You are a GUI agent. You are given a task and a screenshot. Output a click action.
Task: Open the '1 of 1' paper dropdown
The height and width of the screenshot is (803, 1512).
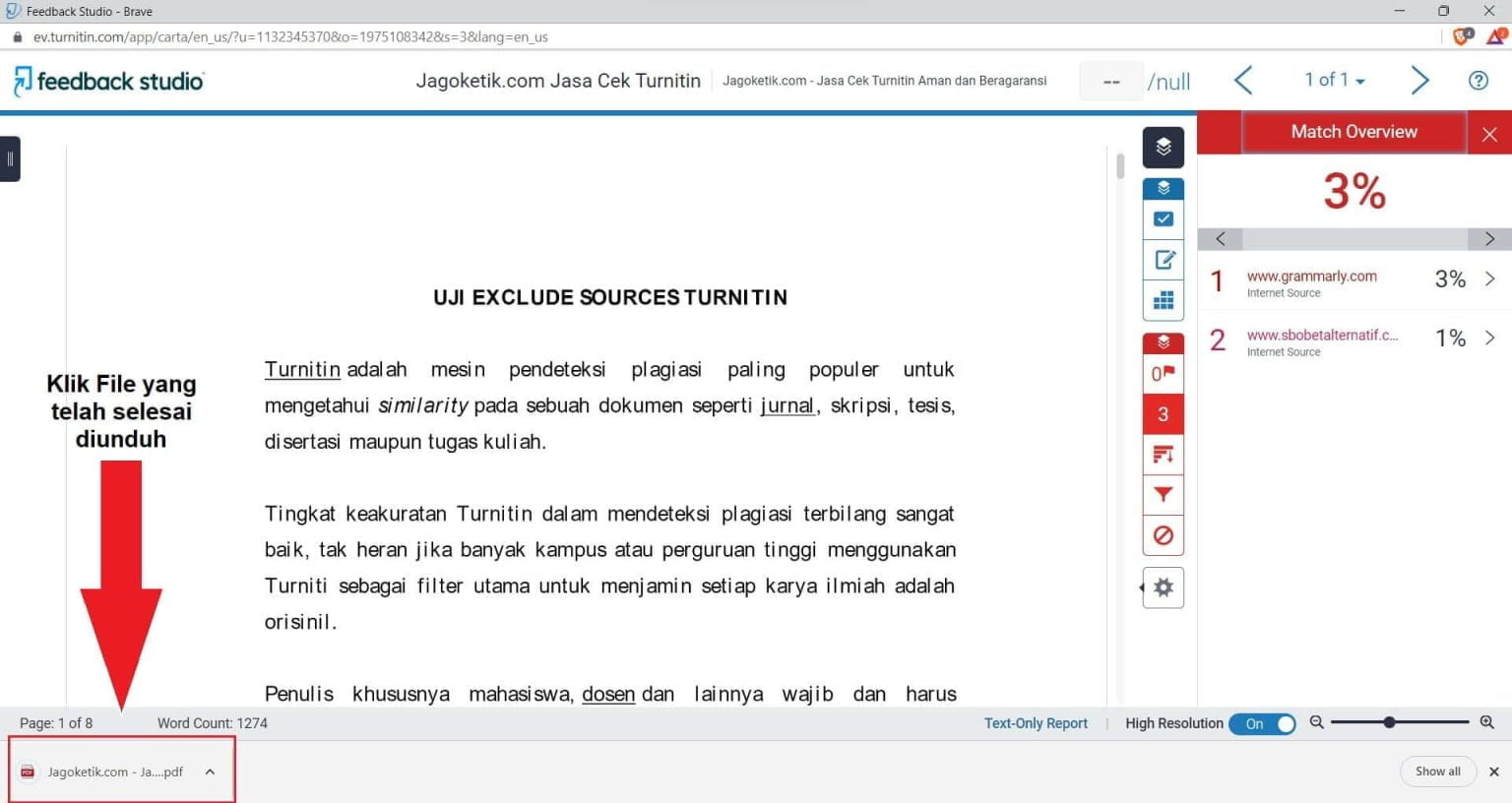point(1333,80)
